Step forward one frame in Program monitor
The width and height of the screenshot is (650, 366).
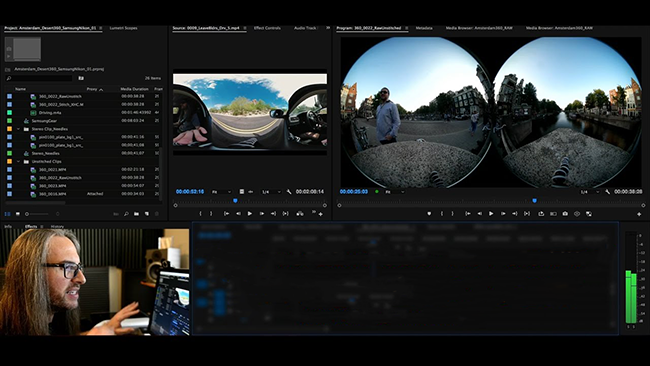point(503,213)
